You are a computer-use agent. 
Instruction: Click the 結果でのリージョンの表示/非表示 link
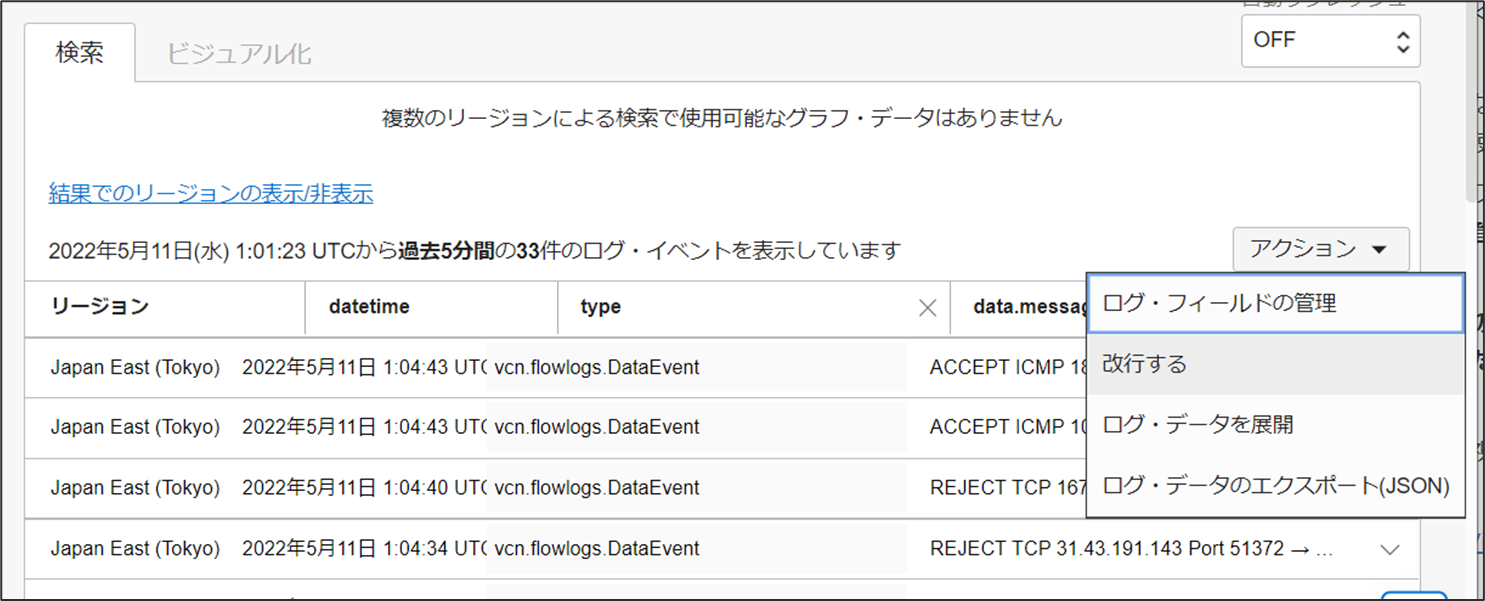211,193
